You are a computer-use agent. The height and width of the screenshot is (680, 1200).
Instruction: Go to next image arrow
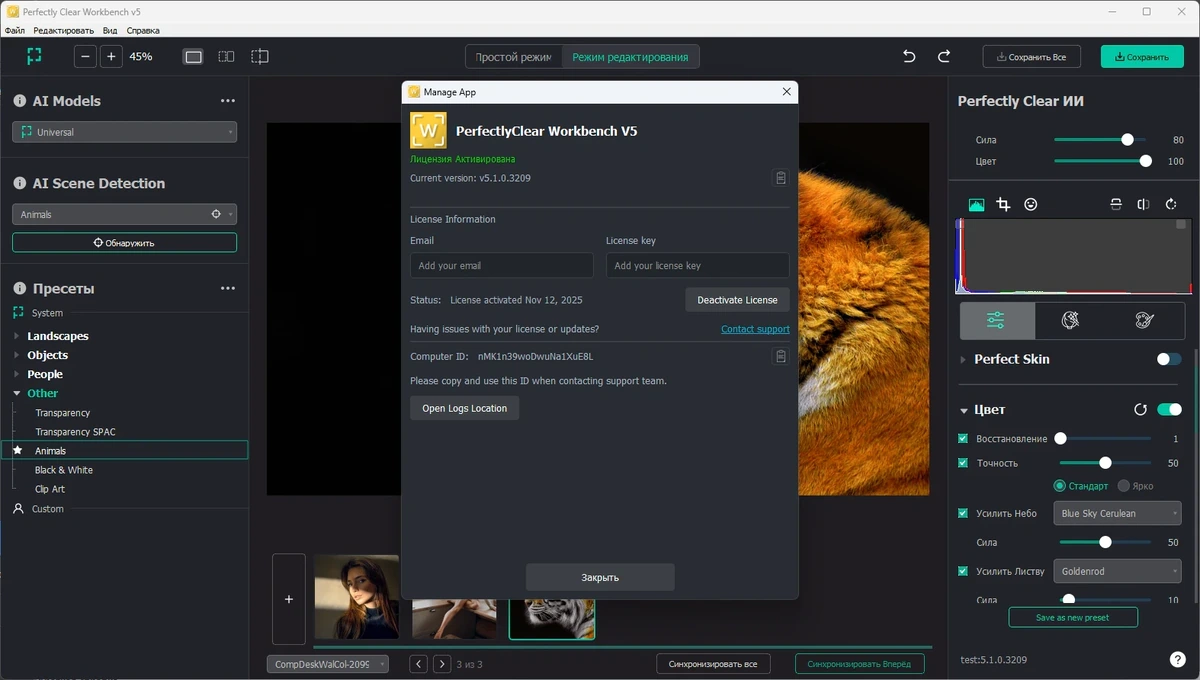[441, 664]
